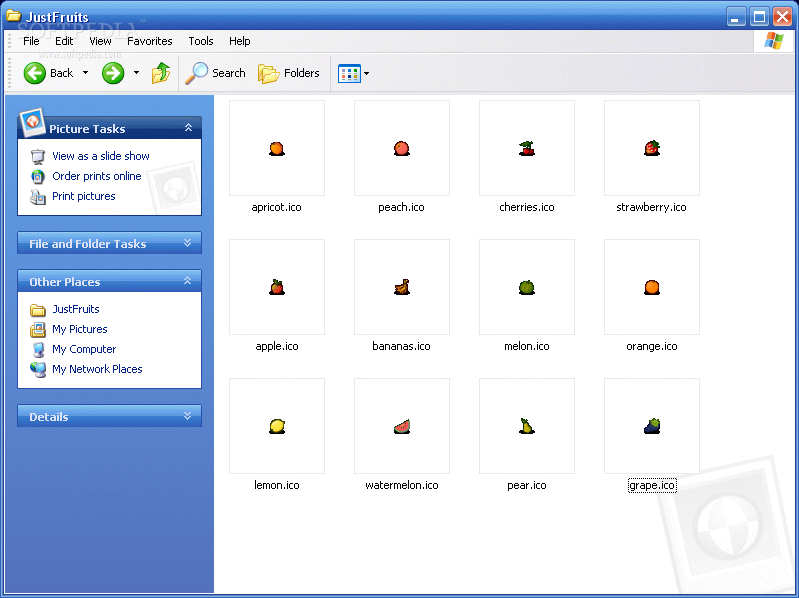The width and height of the screenshot is (799, 598).
Task: Click the peach.ico file name
Action: (402, 207)
